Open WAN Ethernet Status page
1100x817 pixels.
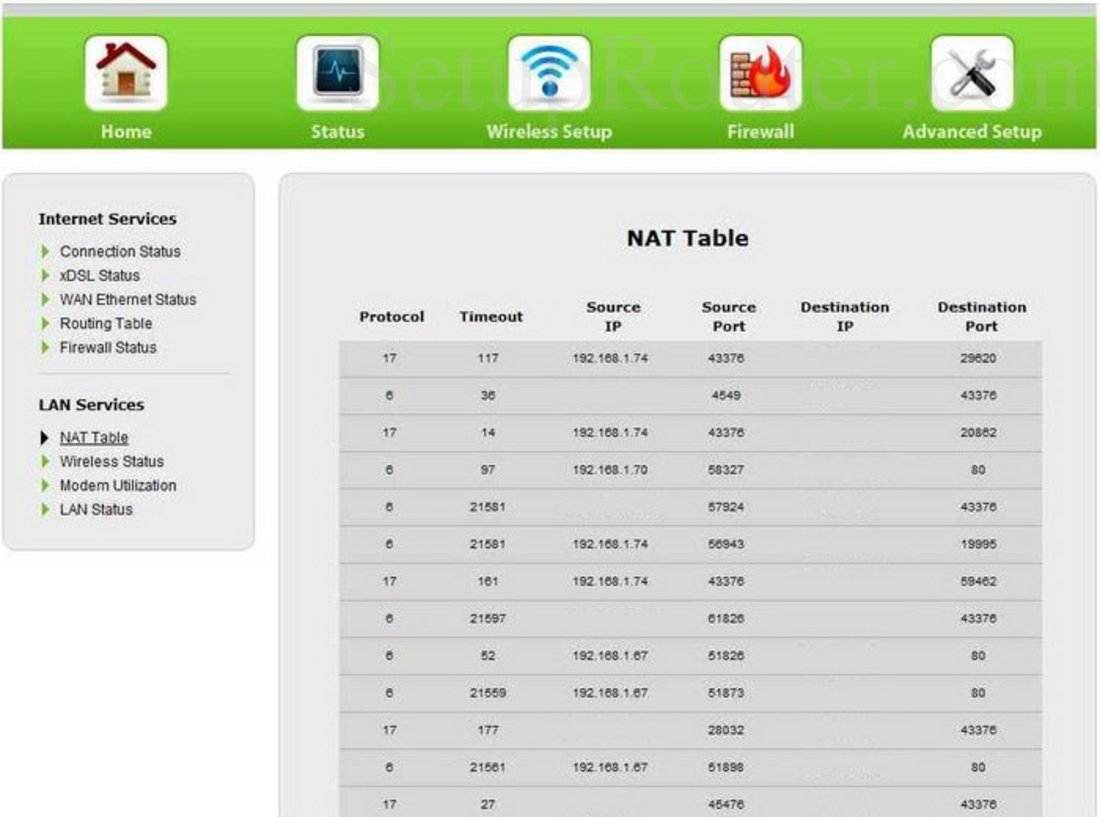pyautogui.click(x=128, y=299)
